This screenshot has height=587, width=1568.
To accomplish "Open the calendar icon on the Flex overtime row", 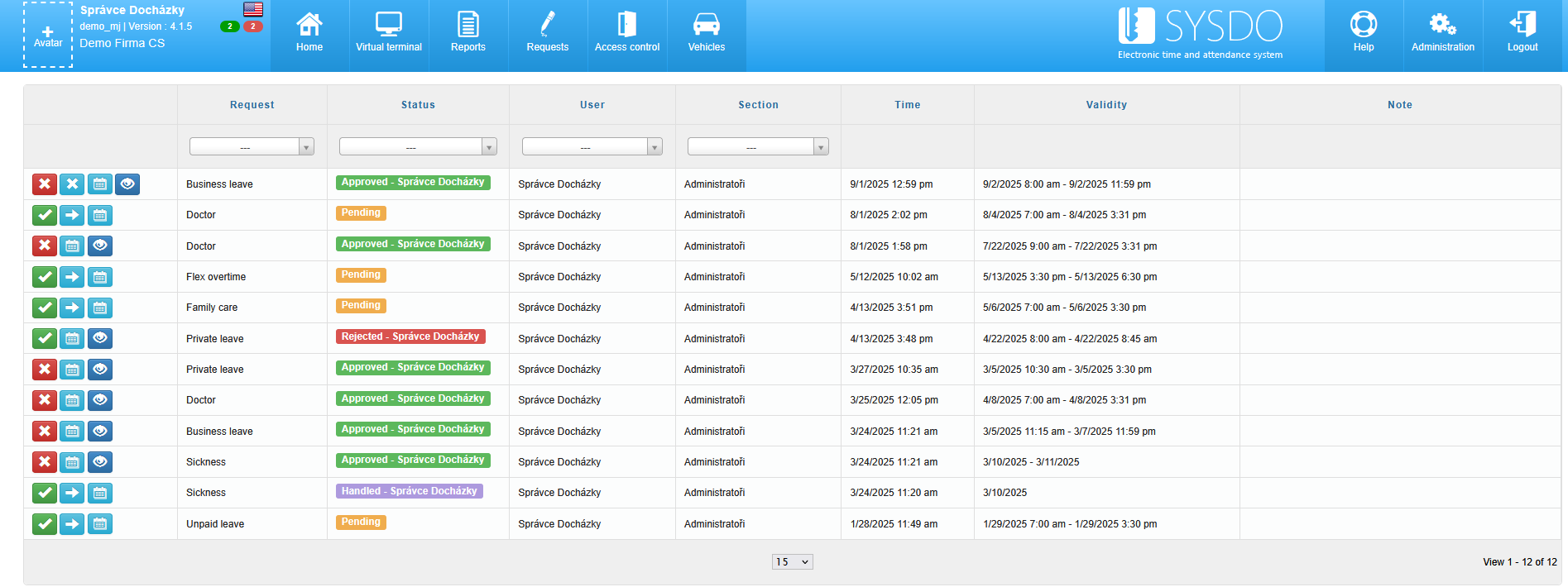I will click(100, 277).
